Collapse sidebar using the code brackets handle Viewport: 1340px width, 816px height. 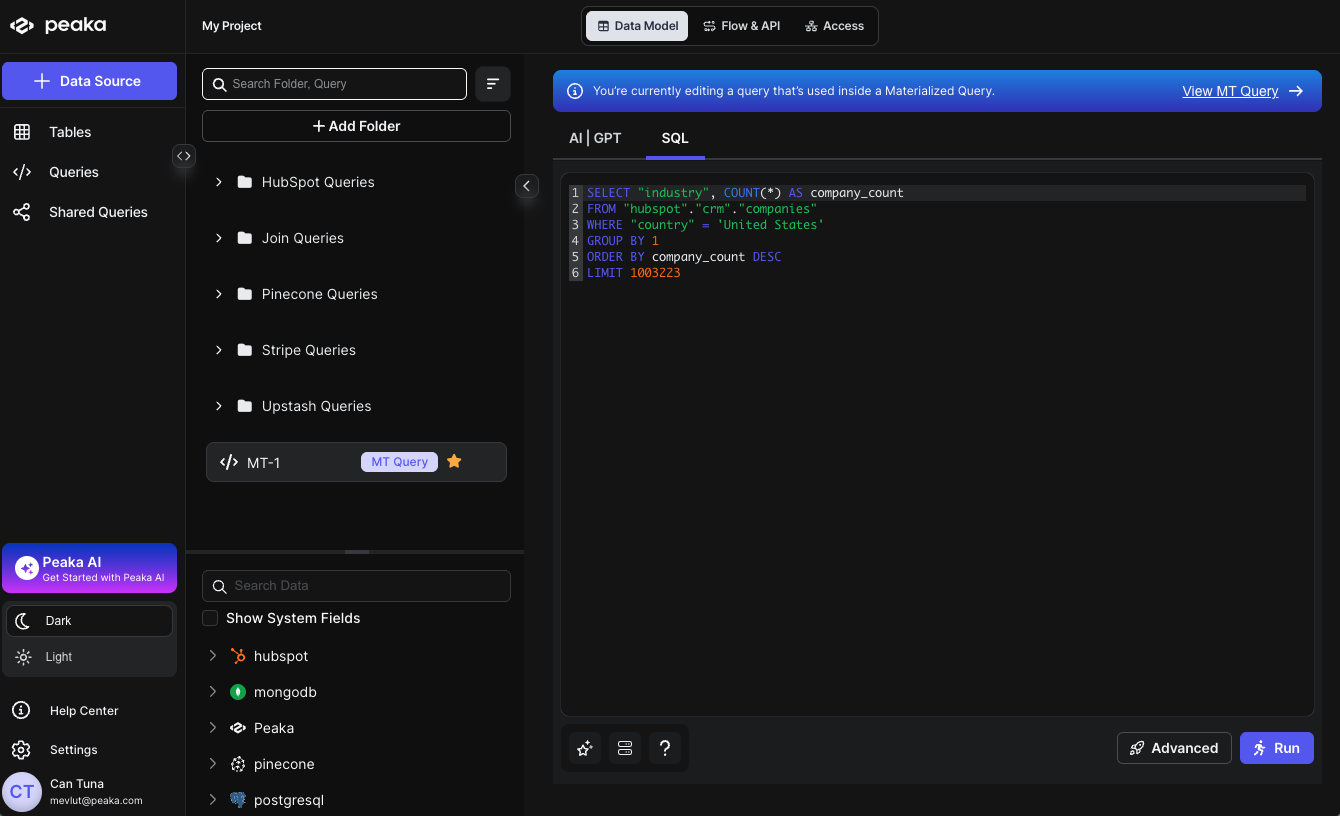pos(183,156)
